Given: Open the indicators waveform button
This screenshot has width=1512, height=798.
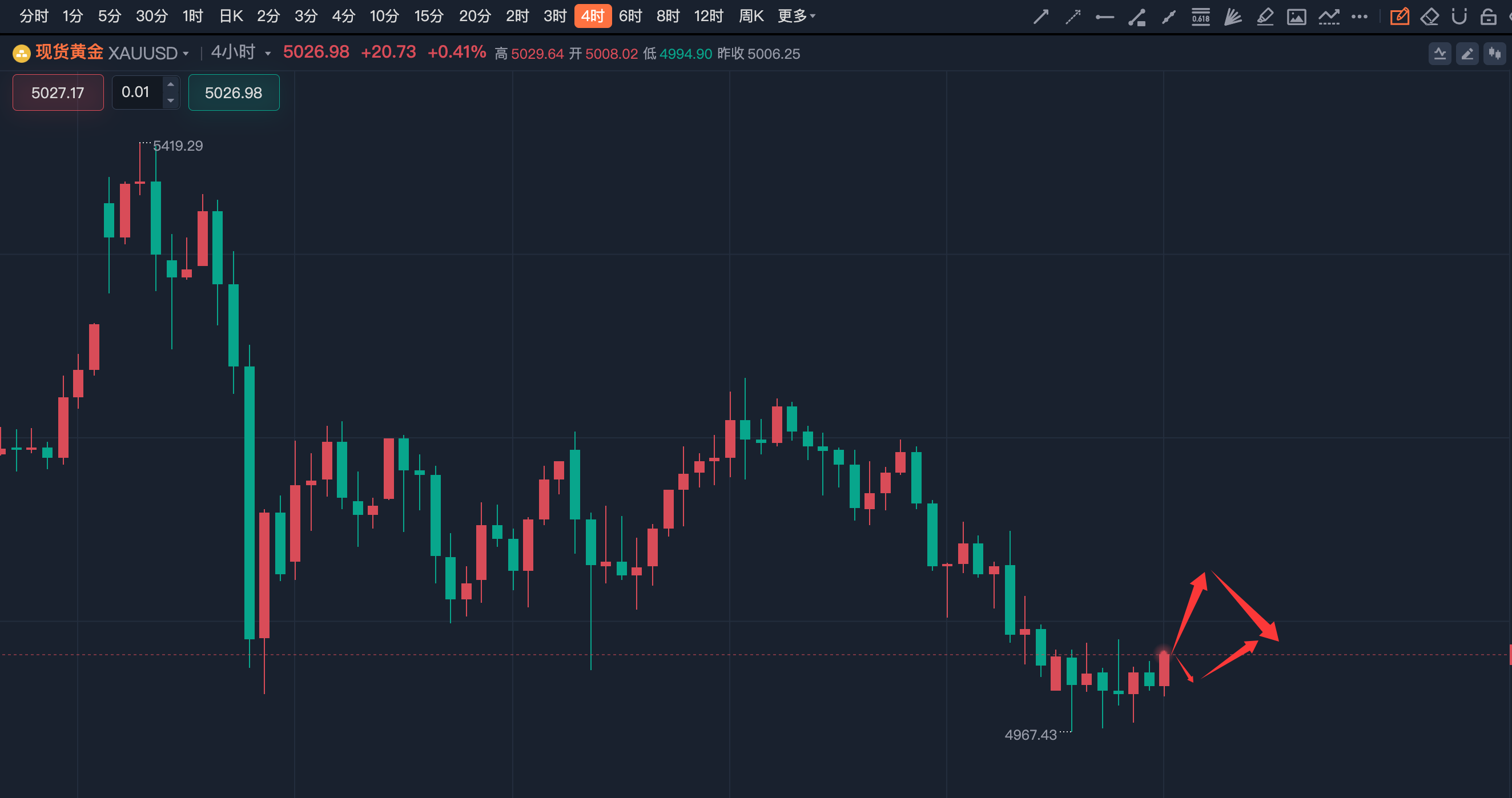Looking at the screenshot, I should [x=1440, y=54].
